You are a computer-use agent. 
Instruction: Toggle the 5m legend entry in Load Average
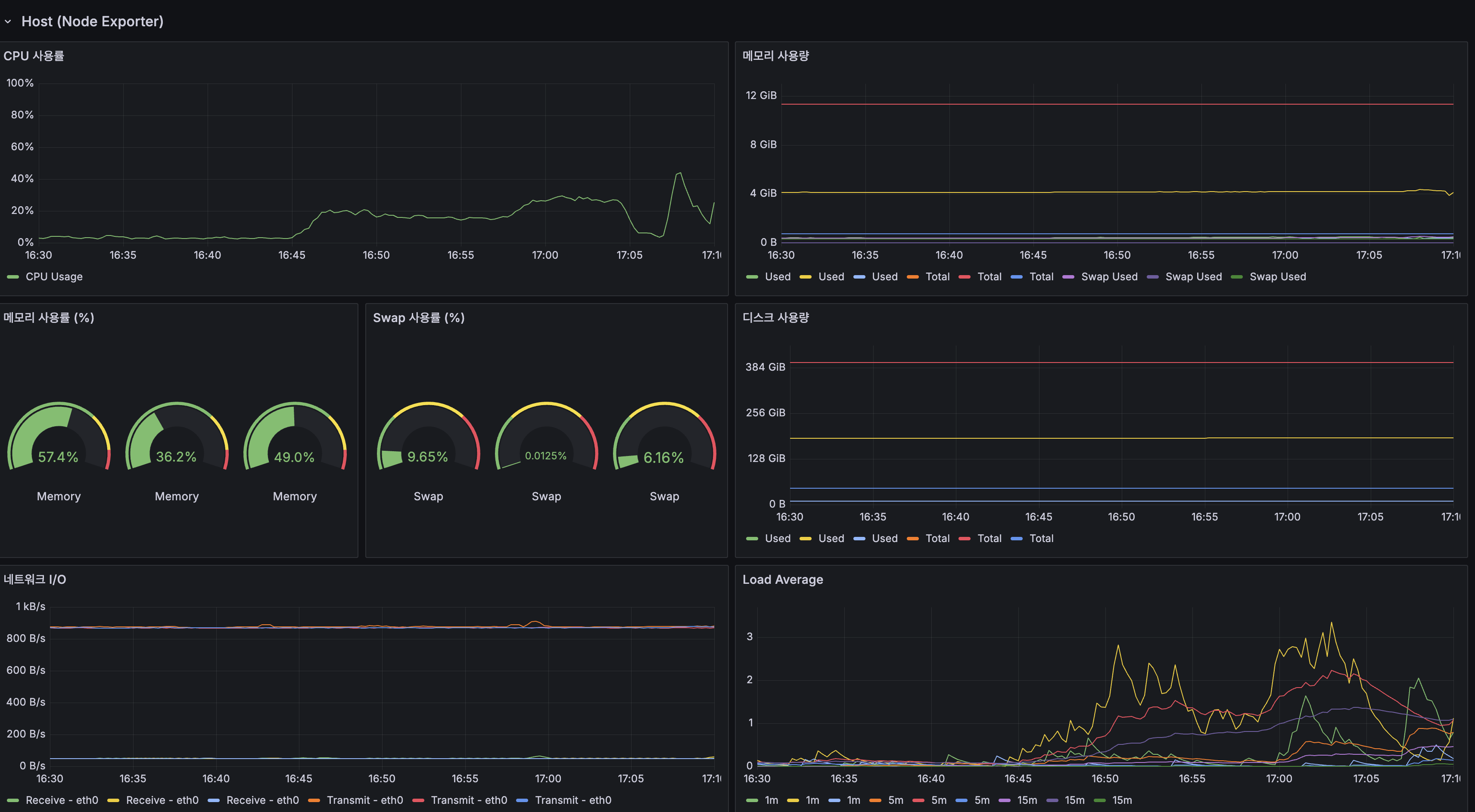tap(896, 800)
